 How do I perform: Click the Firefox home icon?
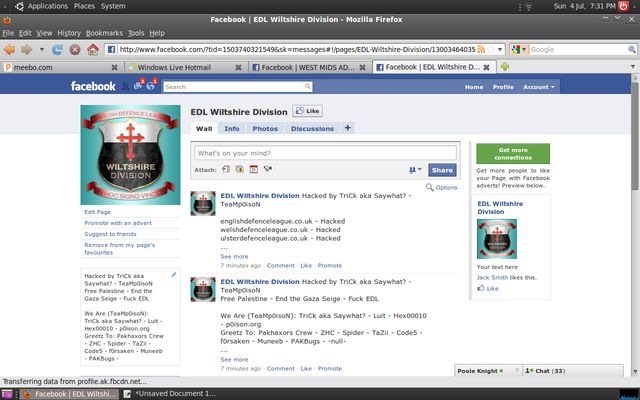[92, 49]
